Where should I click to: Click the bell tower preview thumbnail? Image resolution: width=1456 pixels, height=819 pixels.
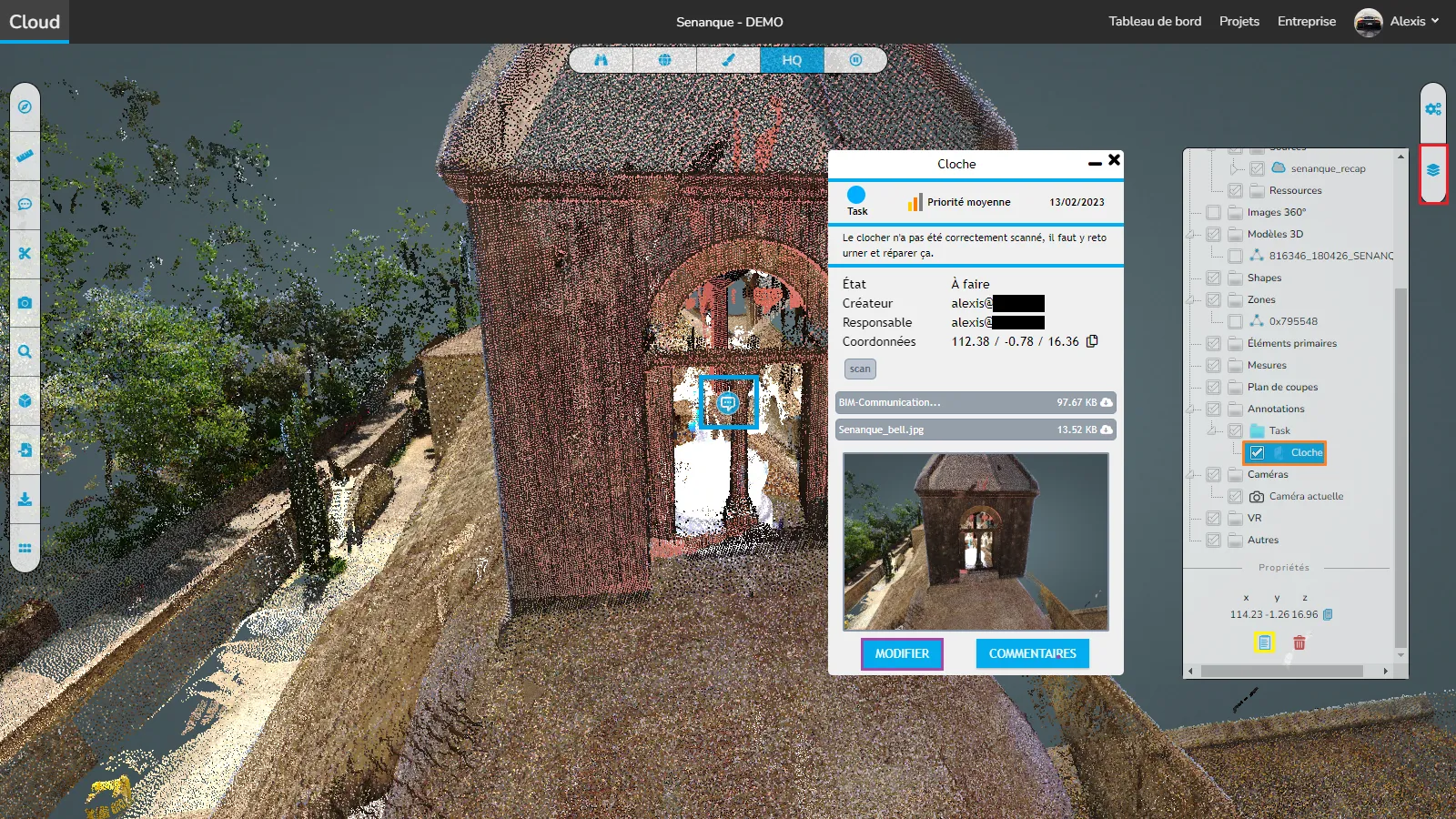coord(976,541)
